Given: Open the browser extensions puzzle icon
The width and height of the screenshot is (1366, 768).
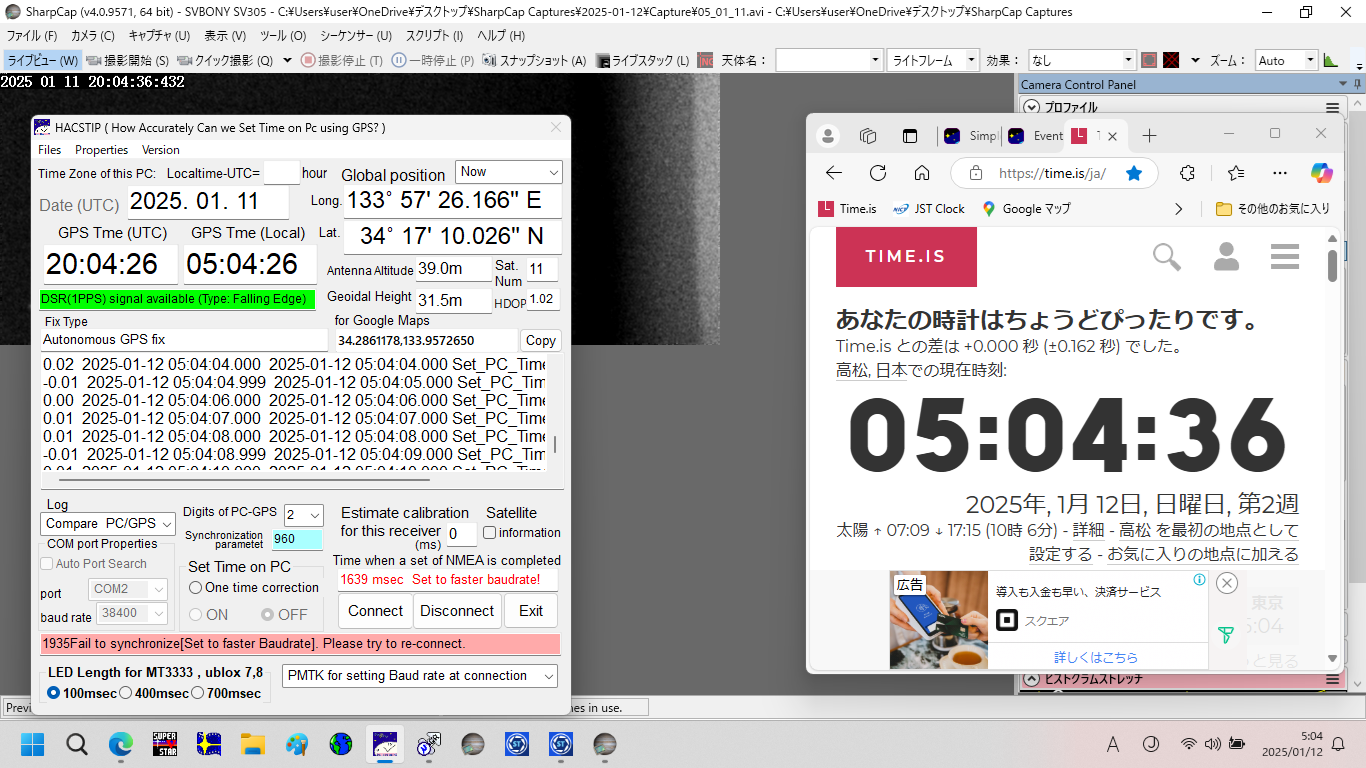Looking at the screenshot, I should [1187, 173].
